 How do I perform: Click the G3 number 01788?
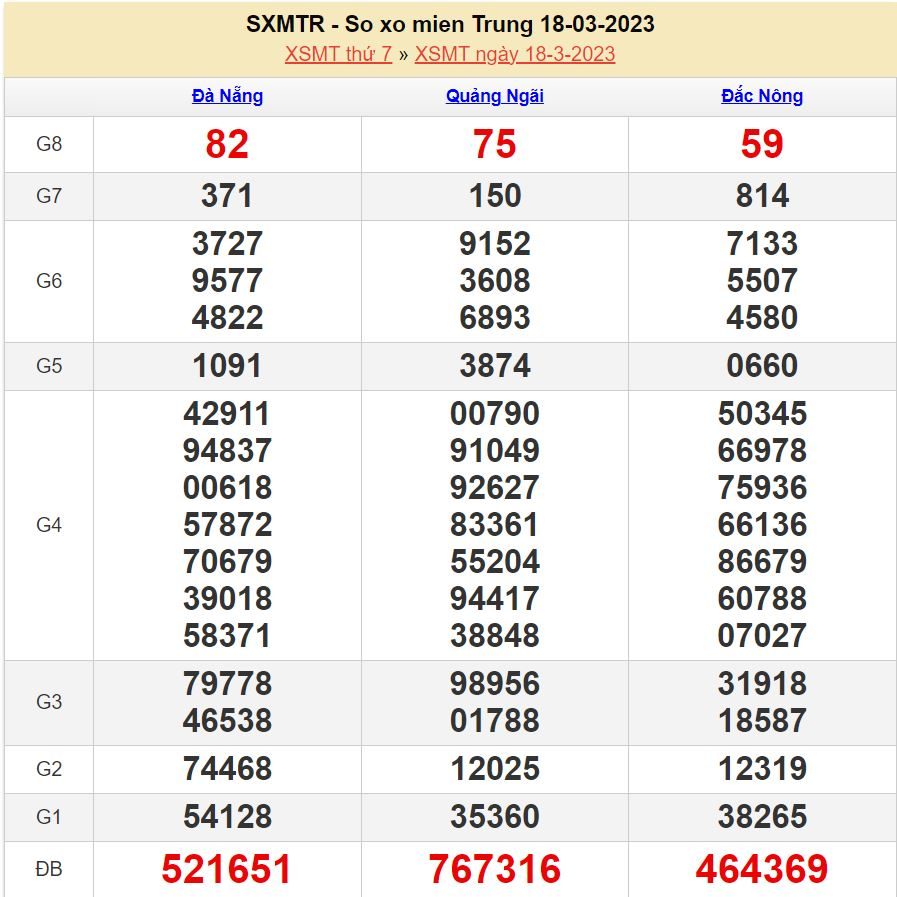coord(495,721)
